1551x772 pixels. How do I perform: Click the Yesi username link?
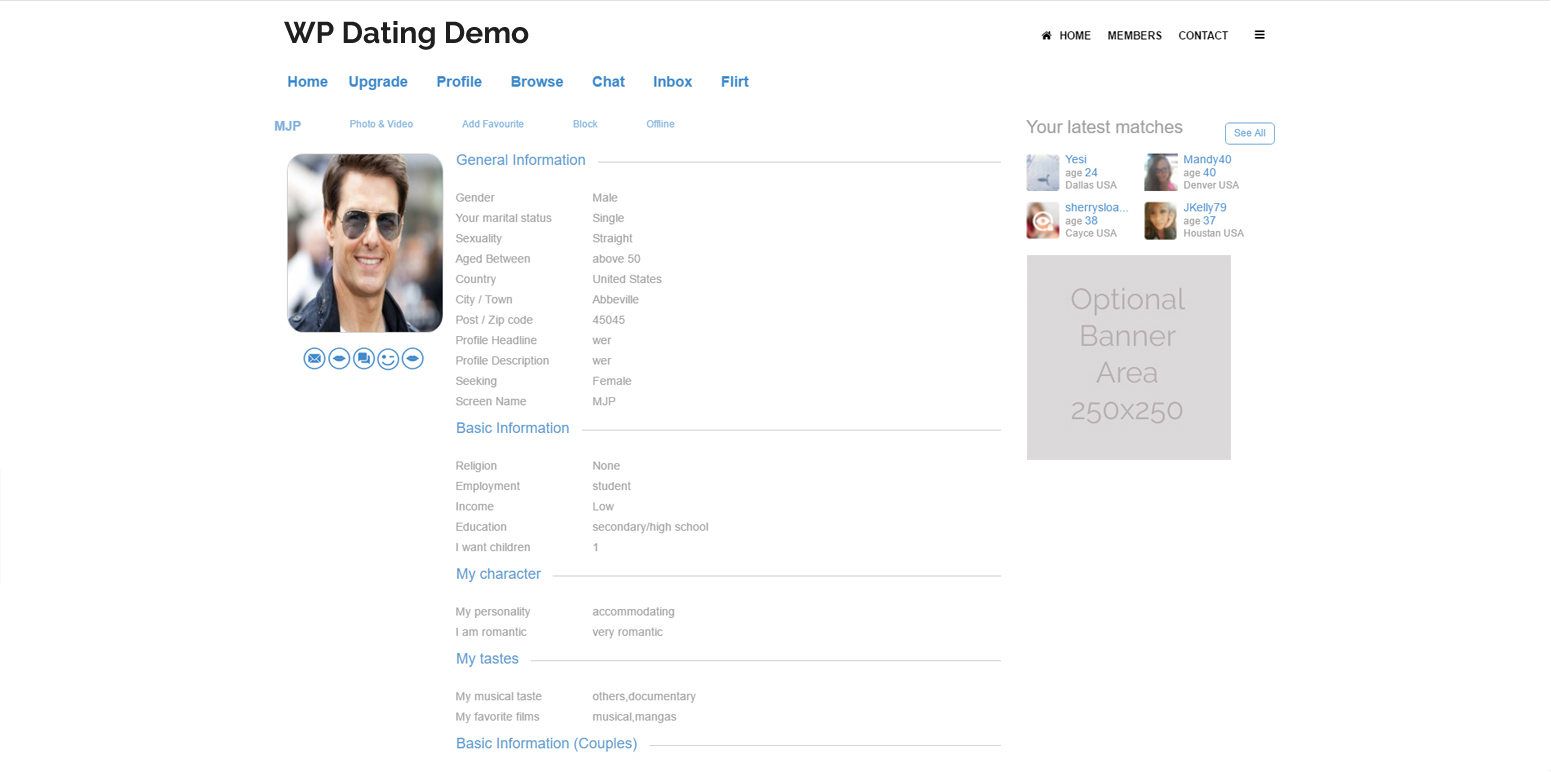[1076, 159]
